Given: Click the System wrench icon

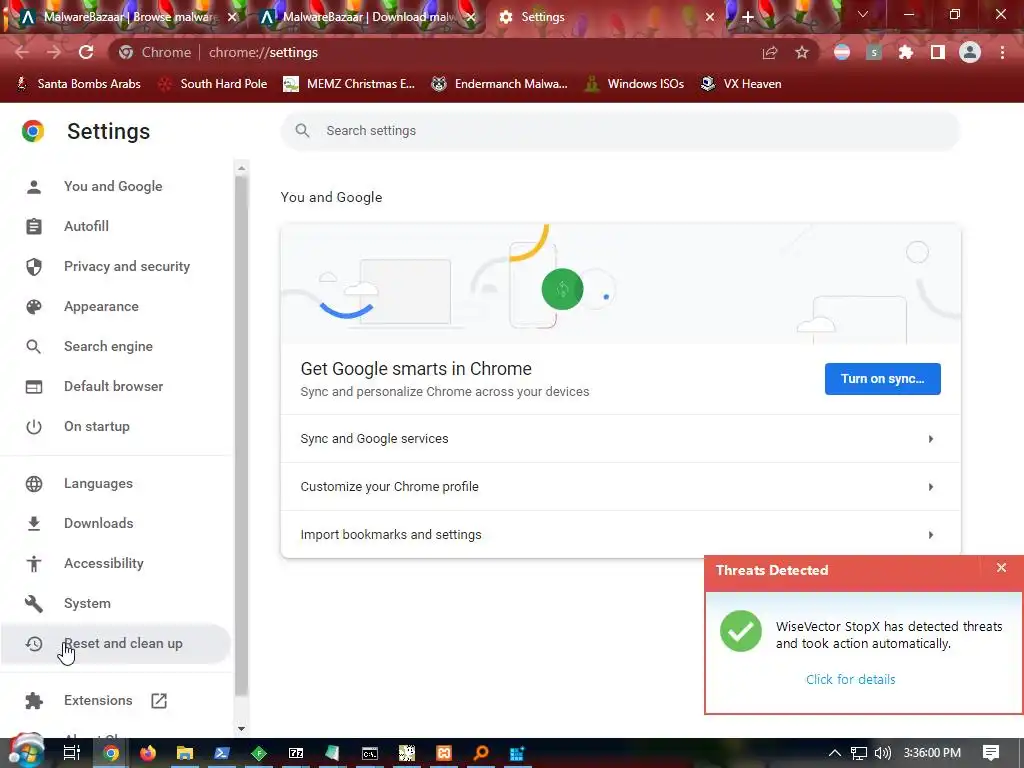Looking at the screenshot, I should [34, 603].
